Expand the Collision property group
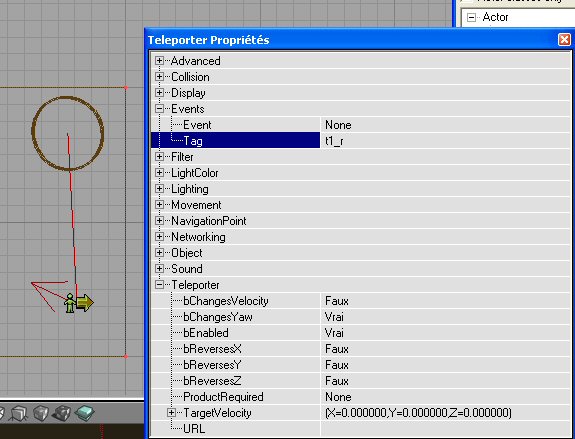This screenshot has width=575, height=439. click(159, 77)
